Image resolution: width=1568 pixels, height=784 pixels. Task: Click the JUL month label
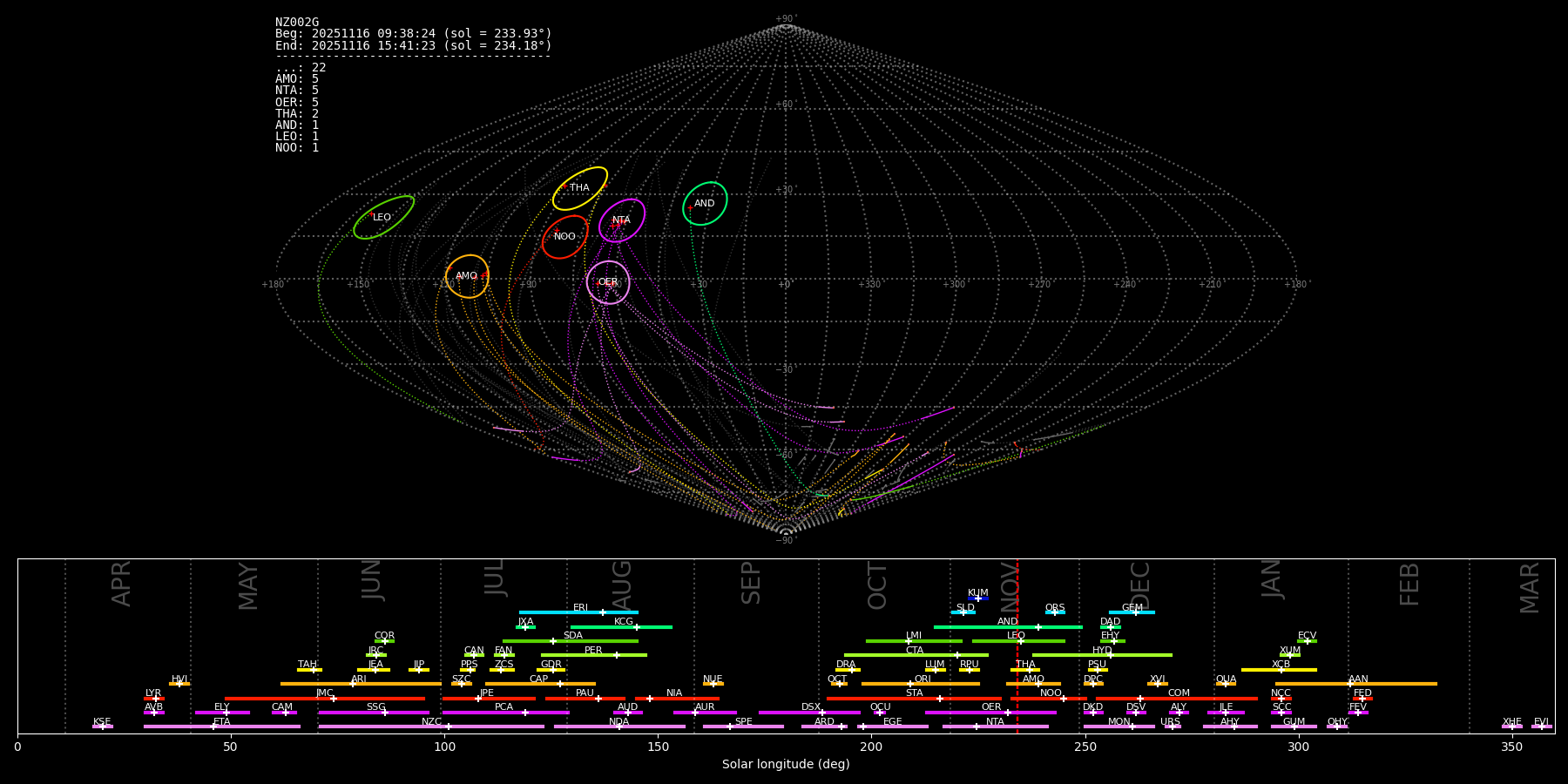pos(494,578)
